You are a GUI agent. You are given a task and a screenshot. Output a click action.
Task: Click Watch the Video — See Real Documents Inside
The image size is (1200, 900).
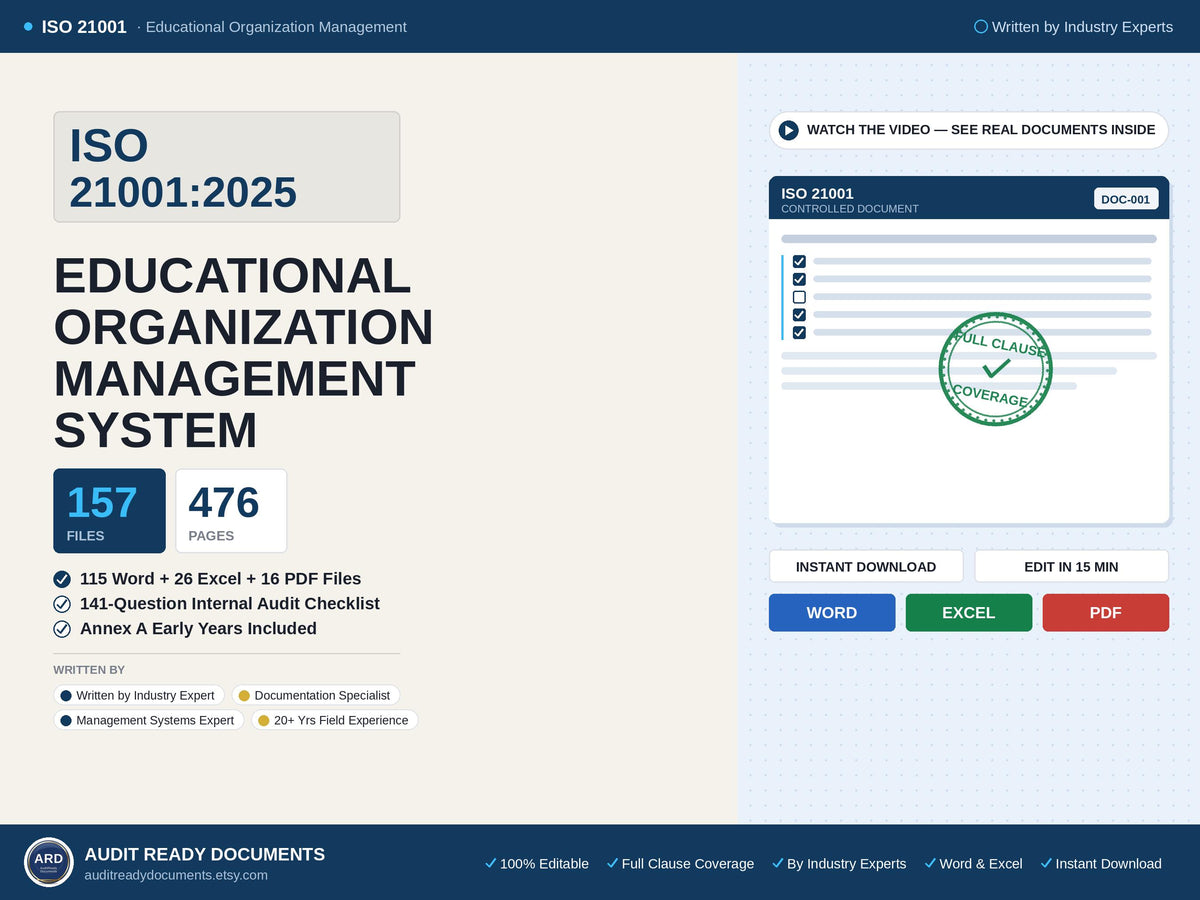pyautogui.click(x=969, y=130)
